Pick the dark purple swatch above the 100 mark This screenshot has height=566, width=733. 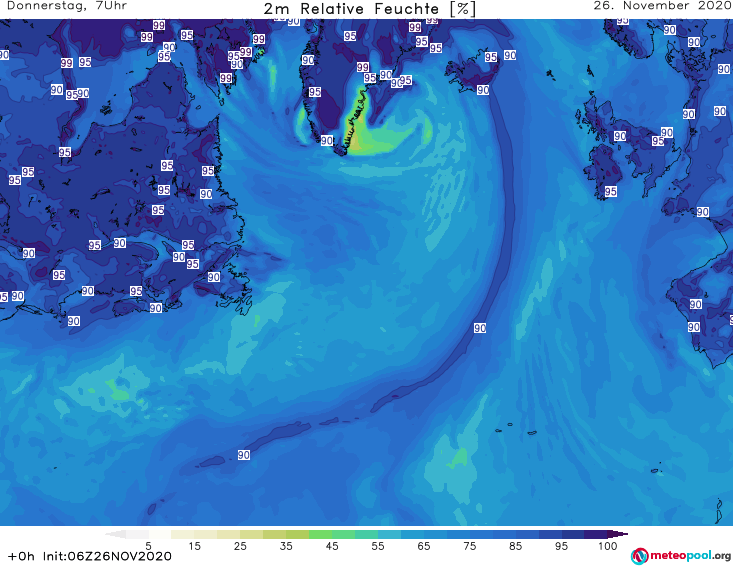(x=596, y=534)
